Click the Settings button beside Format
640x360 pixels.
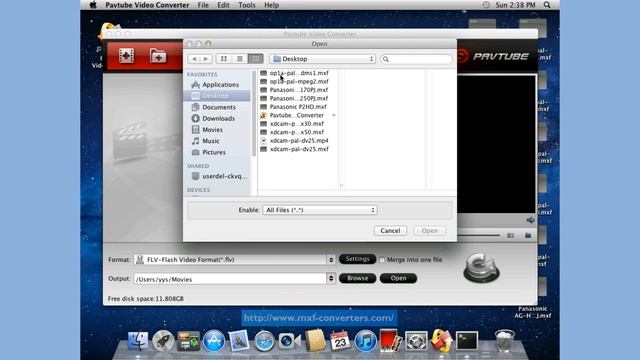tap(357, 259)
